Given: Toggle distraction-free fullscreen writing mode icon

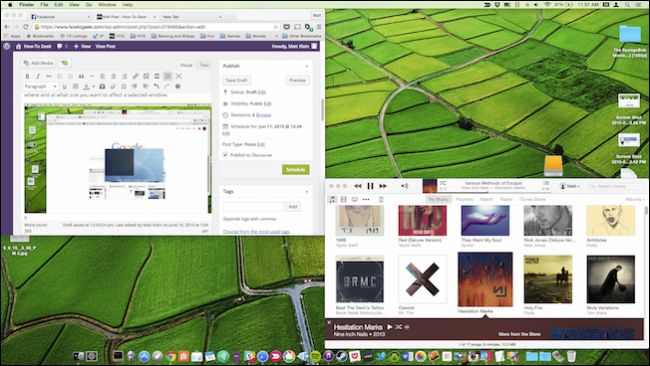Looking at the screenshot, I should (179, 76).
